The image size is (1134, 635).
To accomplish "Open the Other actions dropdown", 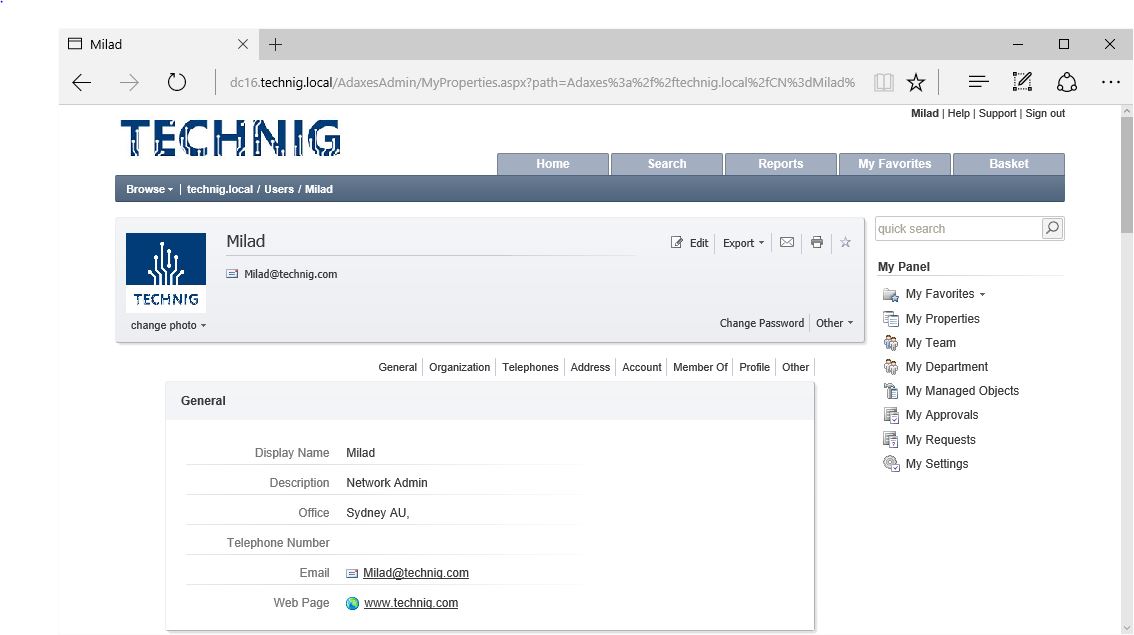I will pyautogui.click(x=835, y=323).
